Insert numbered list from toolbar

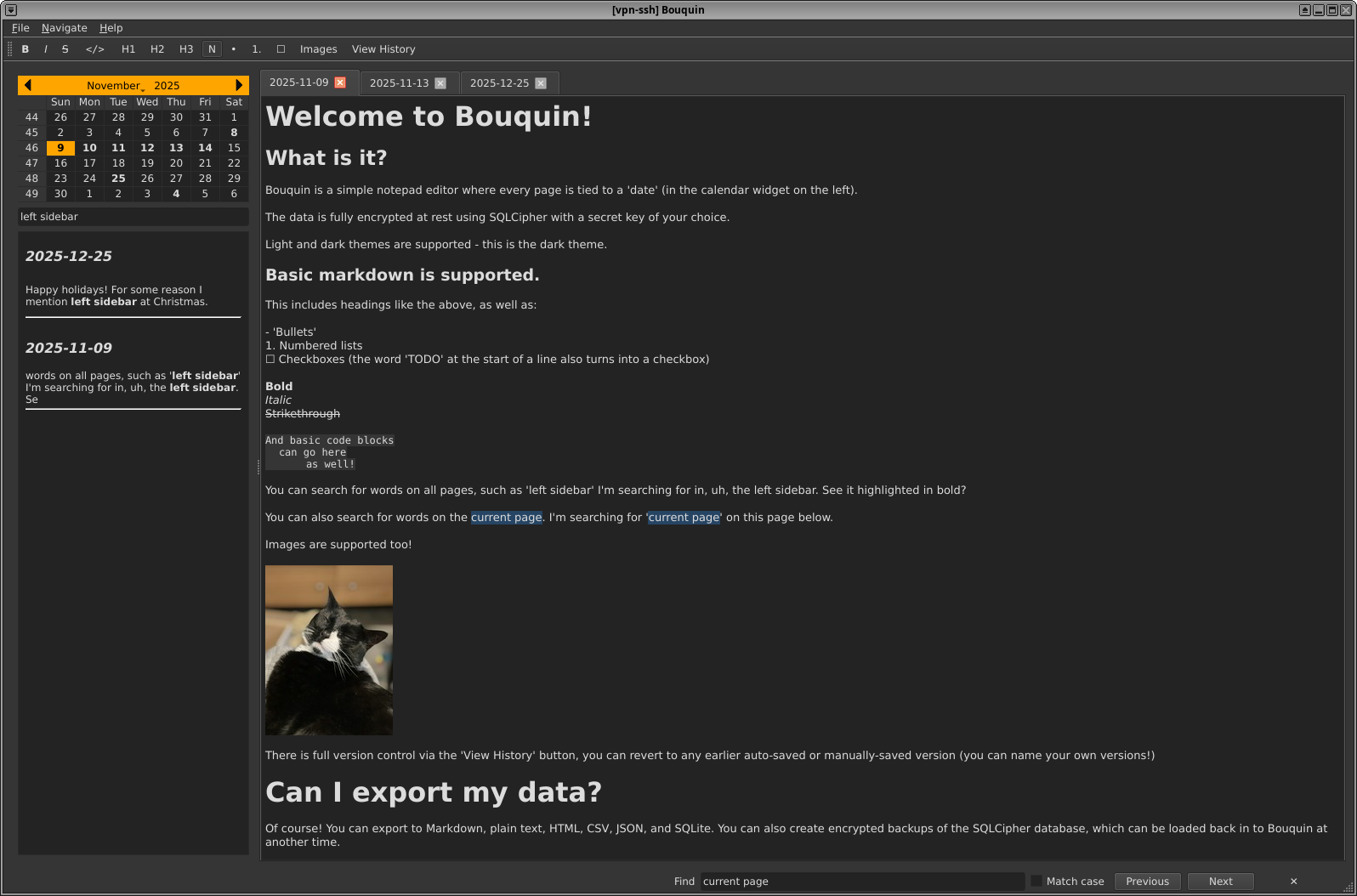click(256, 49)
